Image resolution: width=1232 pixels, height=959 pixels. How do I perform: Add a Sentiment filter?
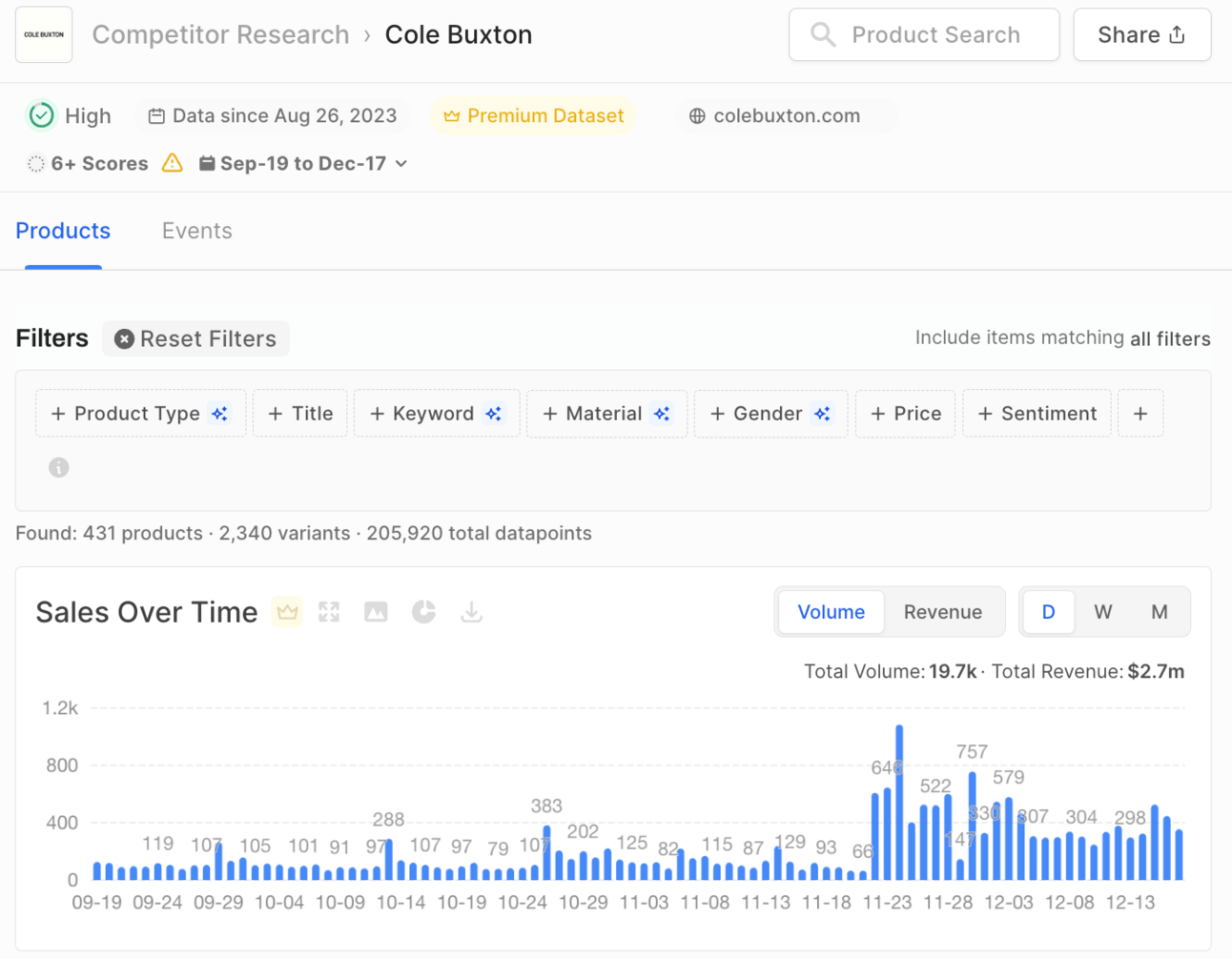1037,414
